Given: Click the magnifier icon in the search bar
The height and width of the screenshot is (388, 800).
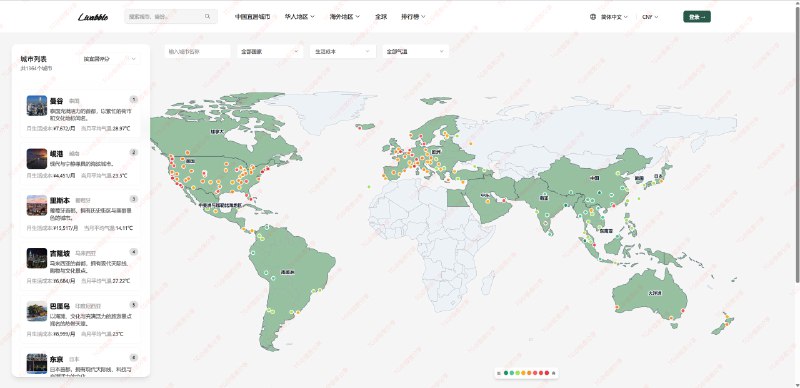Looking at the screenshot, I should 207,16.
